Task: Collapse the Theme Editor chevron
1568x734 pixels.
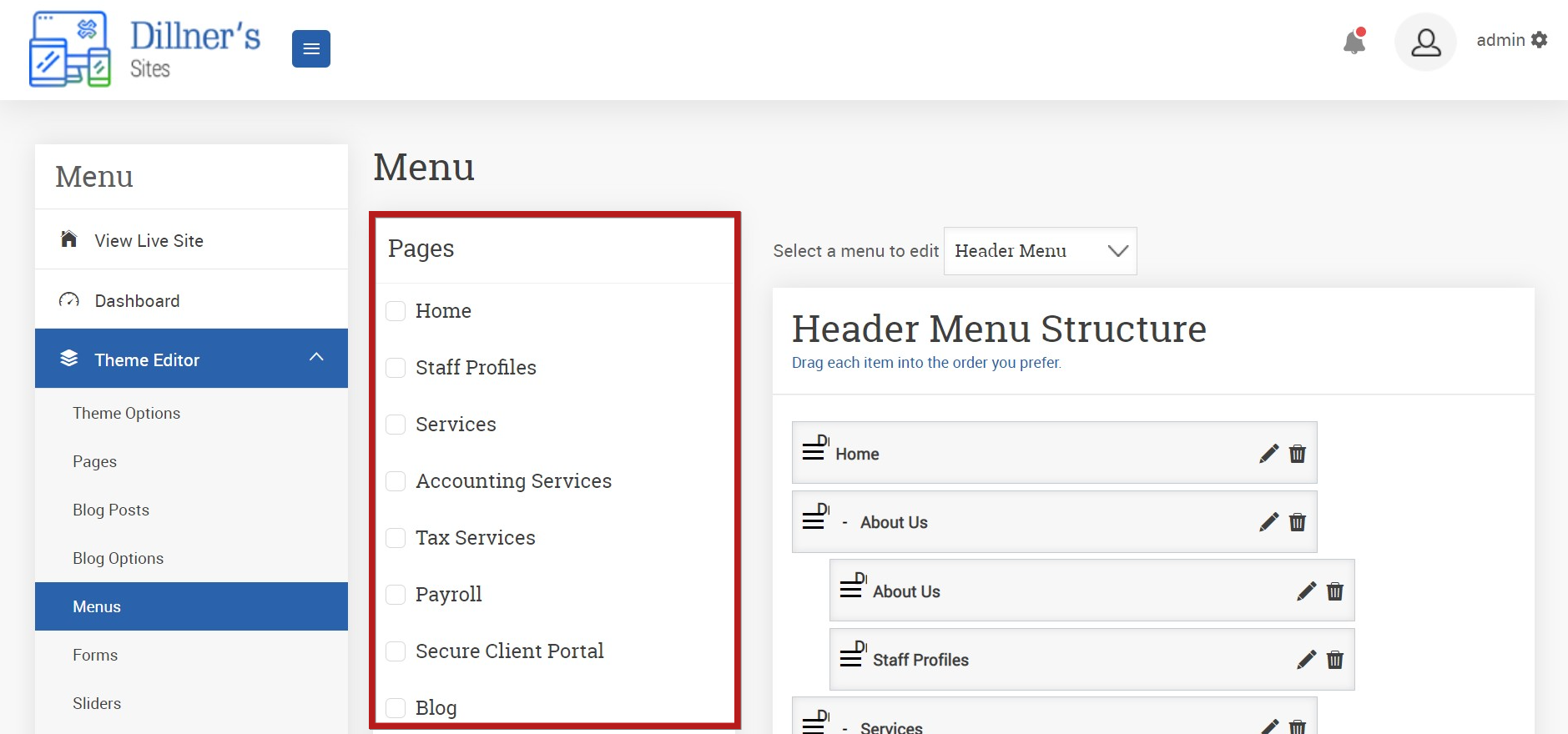Action: coord(316,357)
